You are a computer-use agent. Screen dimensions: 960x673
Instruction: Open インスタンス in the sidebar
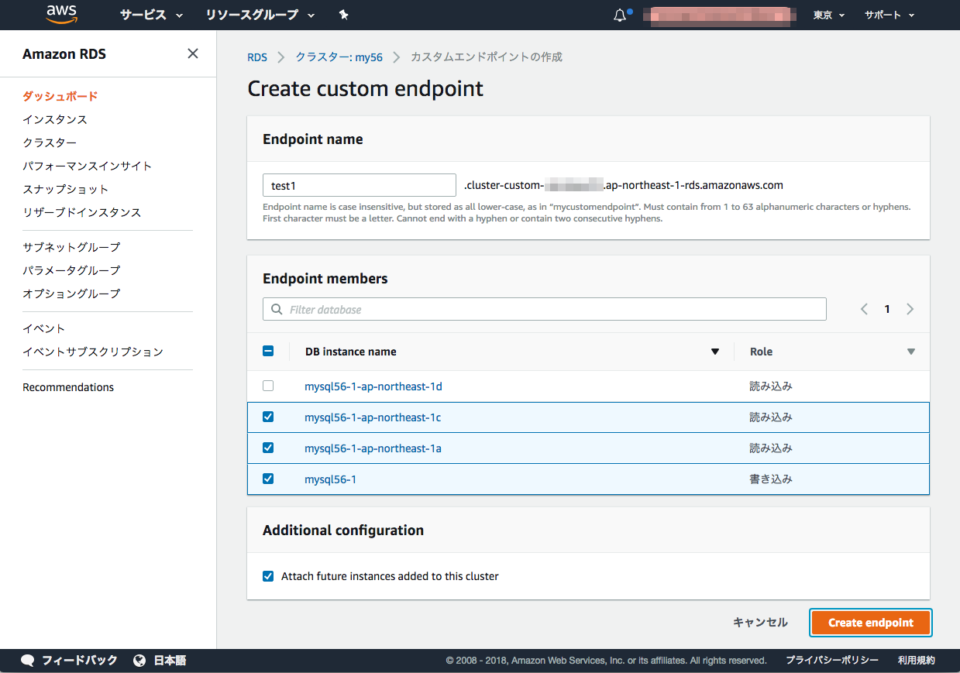55,119
